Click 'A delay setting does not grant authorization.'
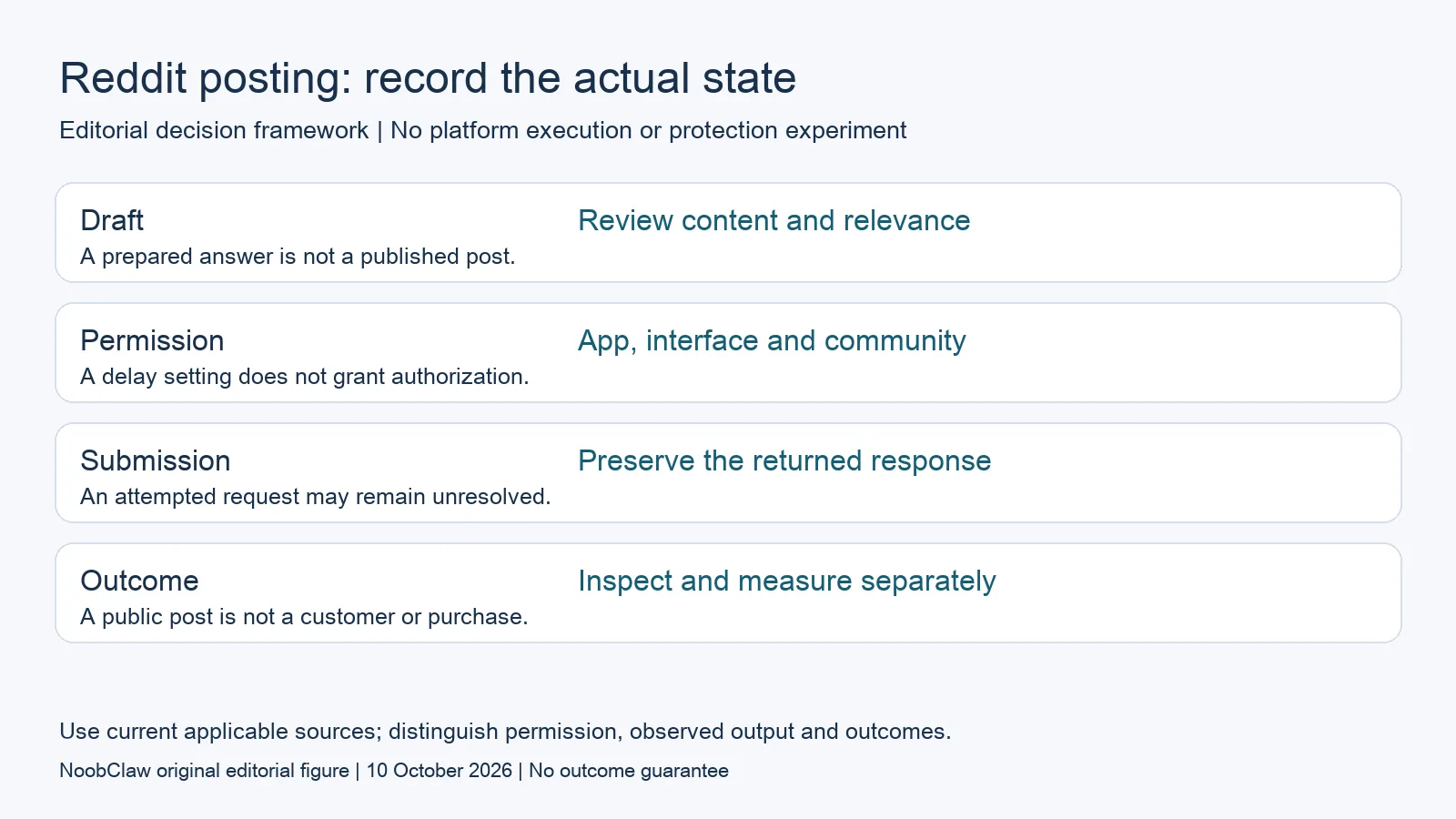The height and width of the screenshot is (819, 1456). pos(305,377)
